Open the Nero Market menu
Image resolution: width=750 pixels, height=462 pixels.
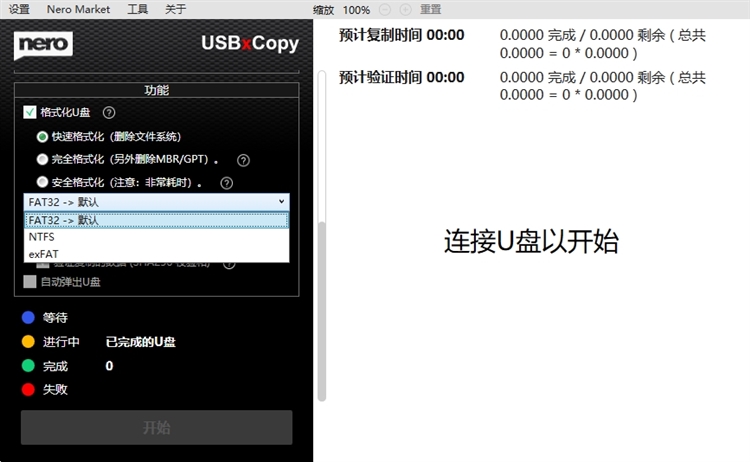tap(78, 9)
